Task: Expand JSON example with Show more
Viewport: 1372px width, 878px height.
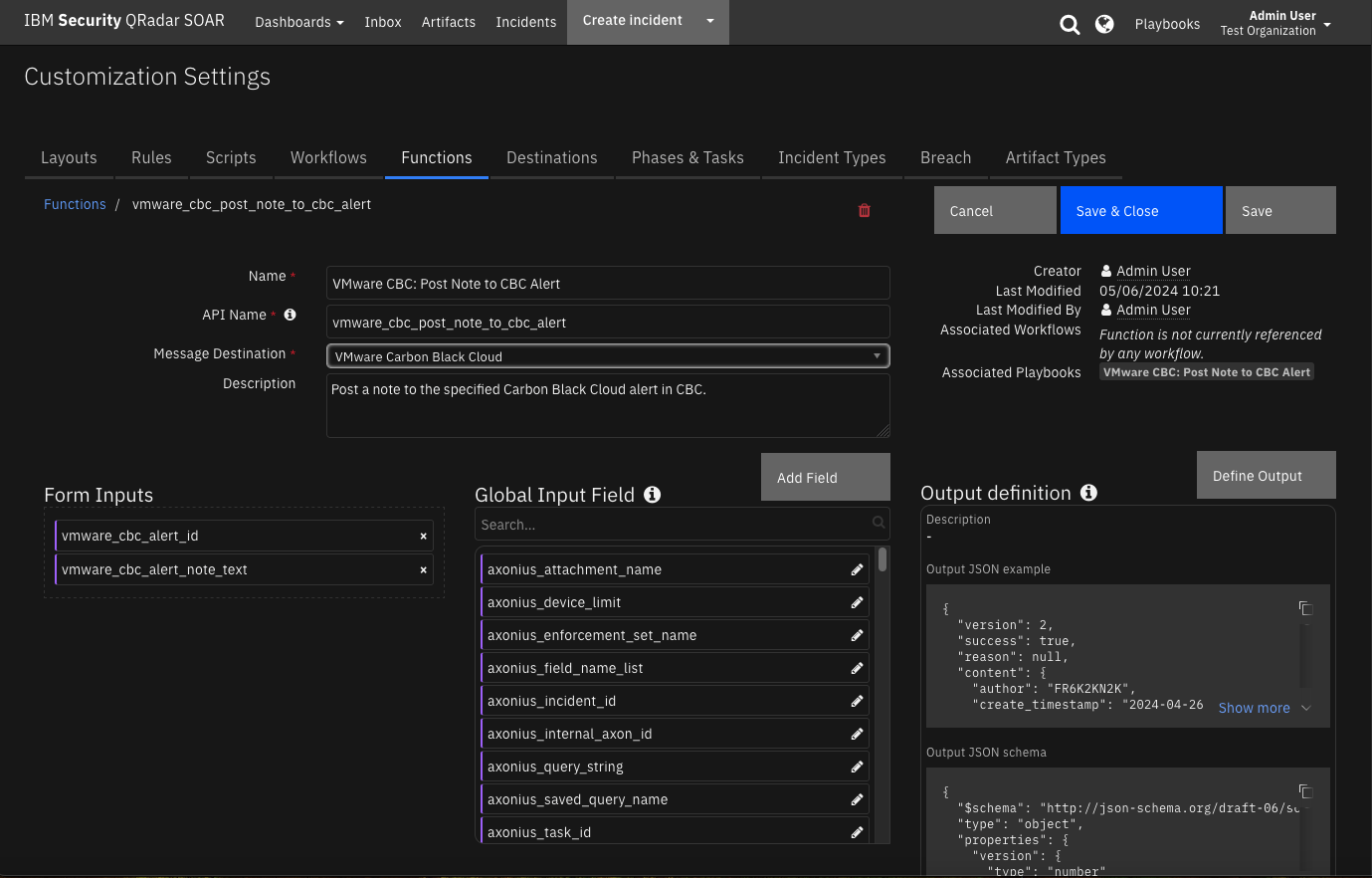Action: pyautogui.click(x=1265, y=708)
